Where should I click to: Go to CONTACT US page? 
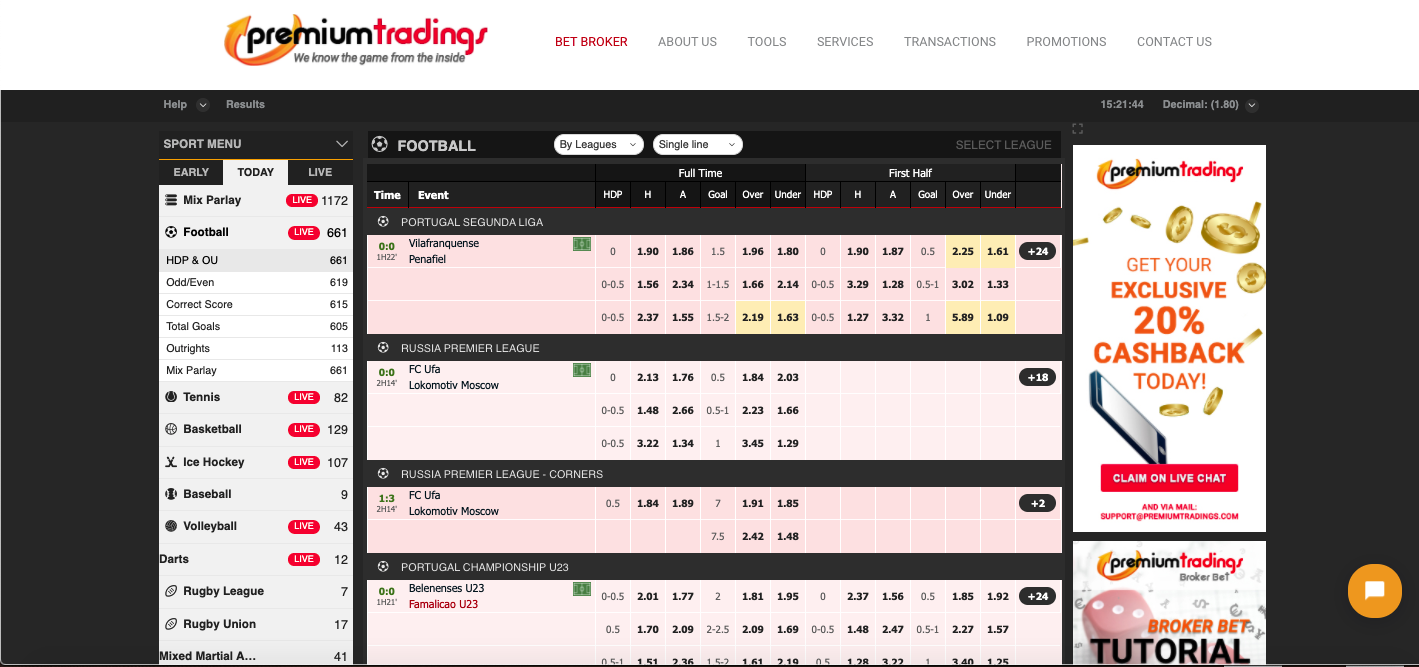(1174, 42)
